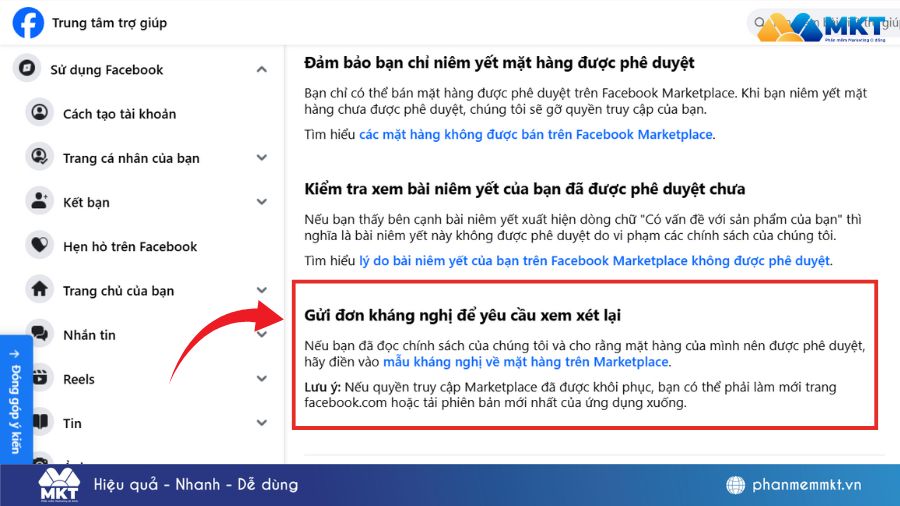The image size is (900, 506).
Task: Open the Đóng góp ý kiến feedback tab
Action: pos(15,400)
